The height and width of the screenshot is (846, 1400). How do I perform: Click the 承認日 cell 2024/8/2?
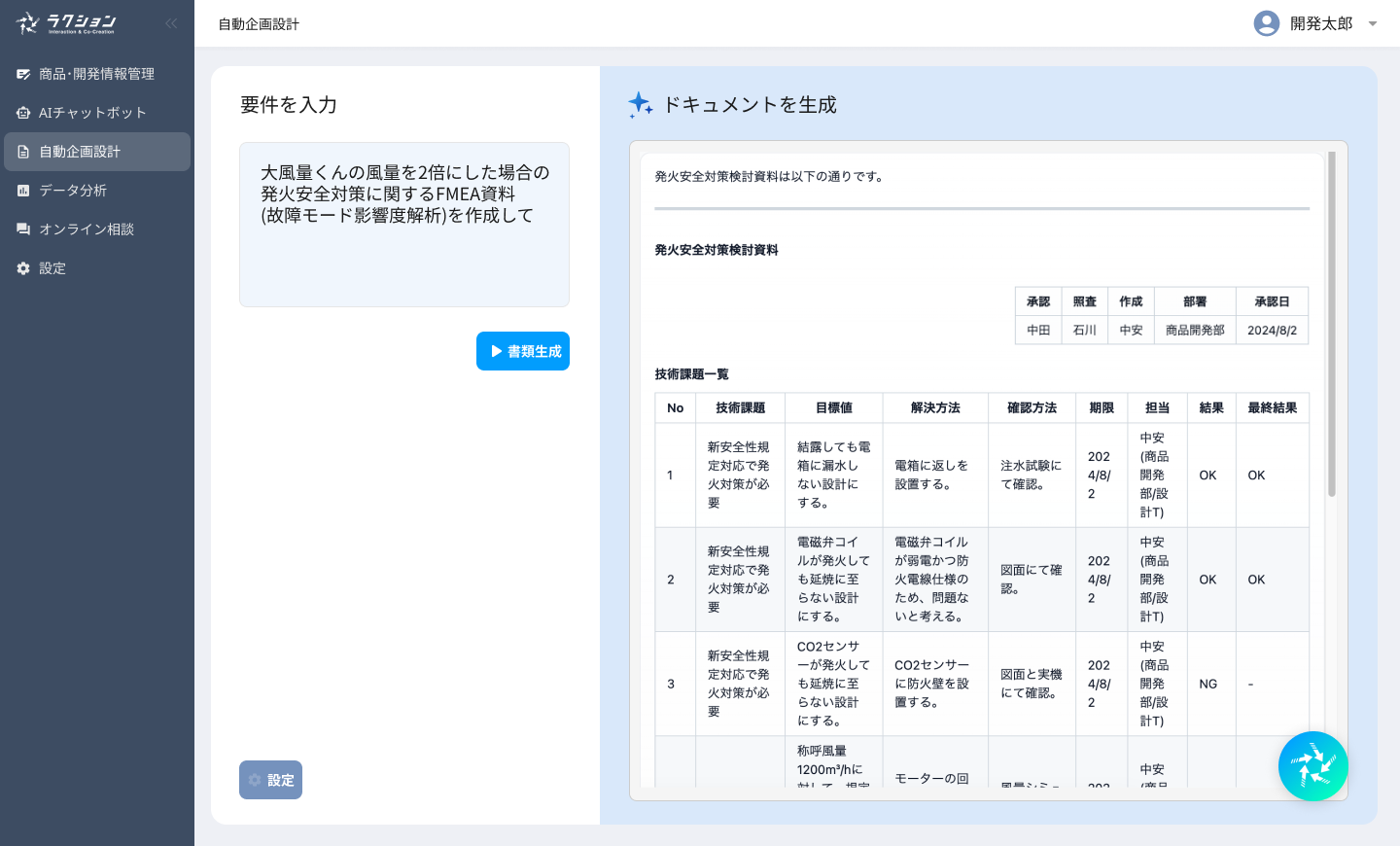(1272, 331)
